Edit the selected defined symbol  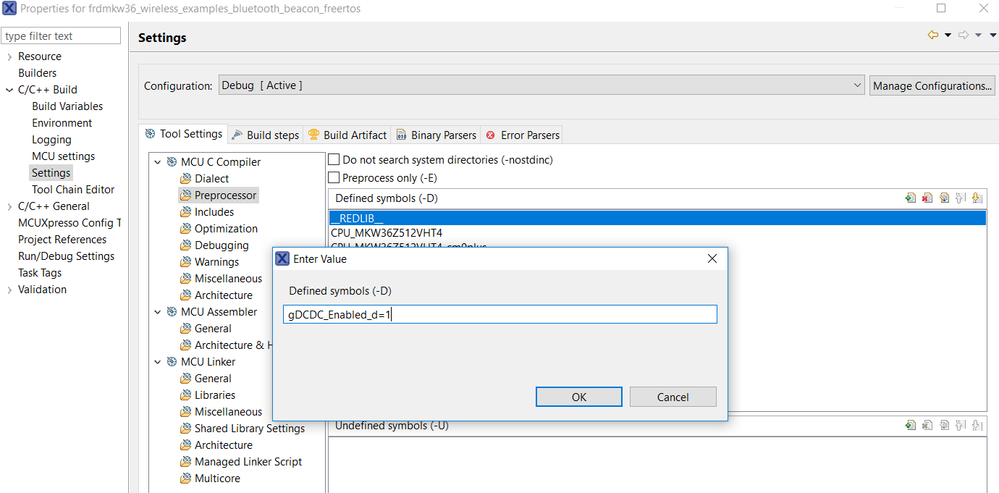tap(944, 198)
